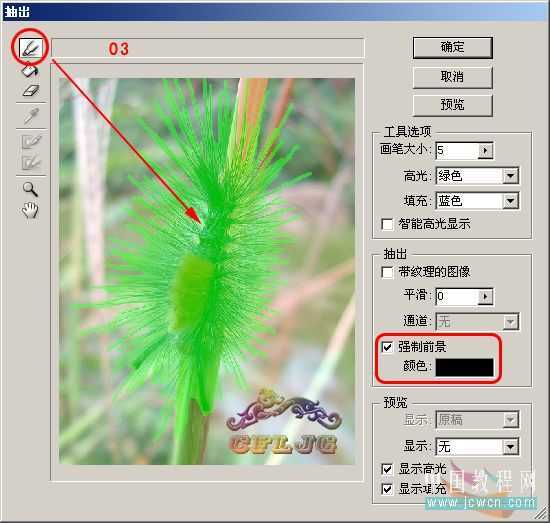Screen dimensions: 550x523
Task: Click the 取消 button
Action: pyautogui.click(x=452, y=77)
